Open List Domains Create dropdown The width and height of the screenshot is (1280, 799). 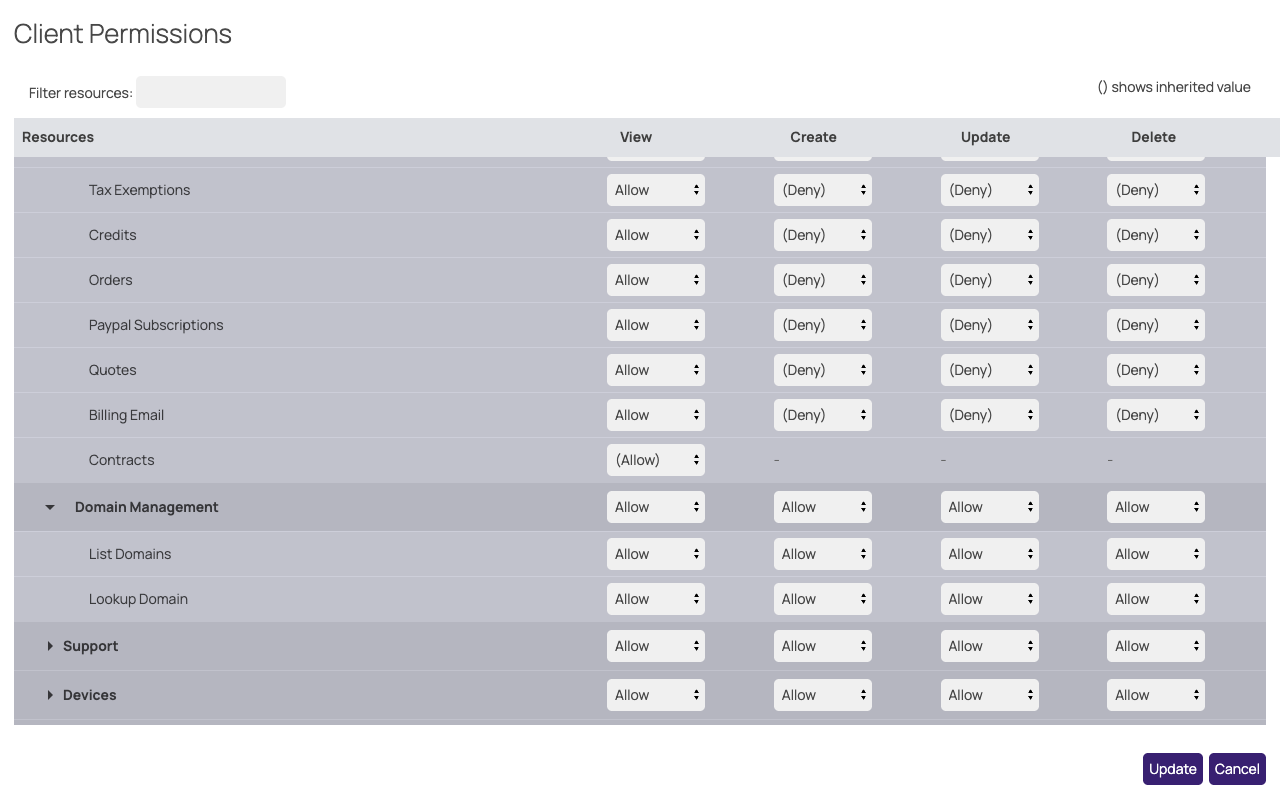tap(823, 554)
